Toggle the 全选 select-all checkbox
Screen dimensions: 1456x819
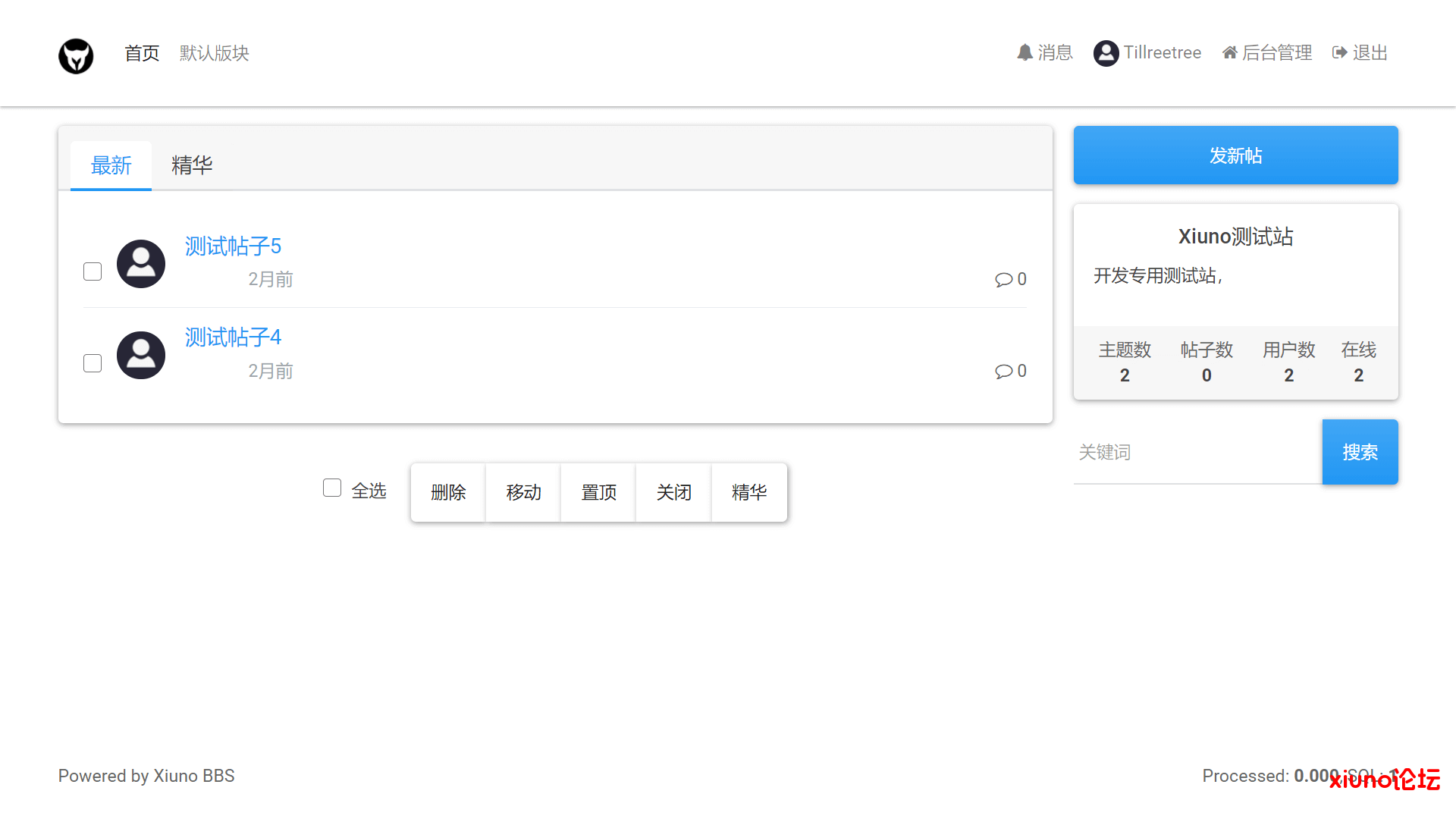point(332,488)
